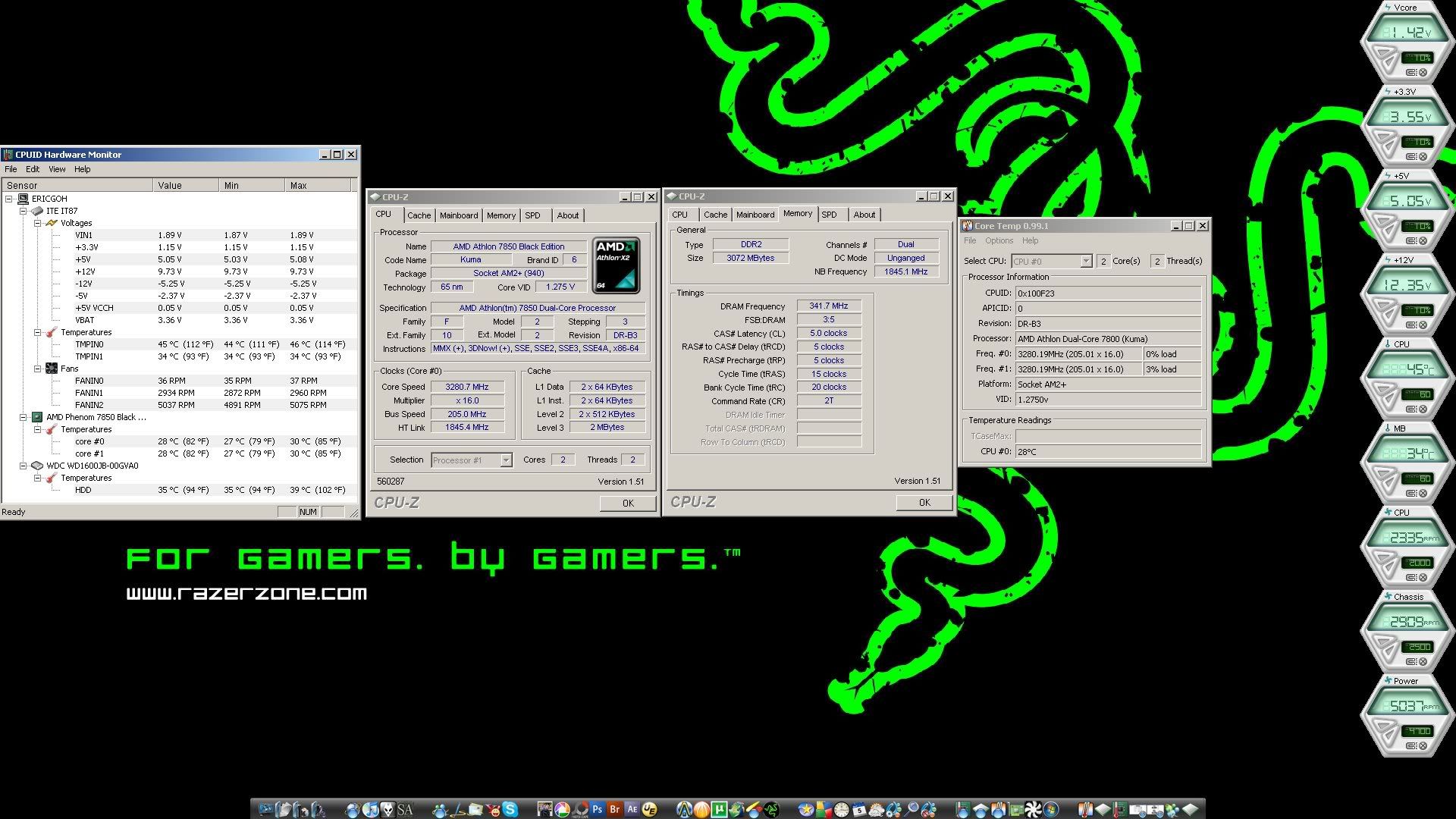This screenshot has height=819, width=1456.
Task: Launch uTorrent from the dock
Action: 719,809
